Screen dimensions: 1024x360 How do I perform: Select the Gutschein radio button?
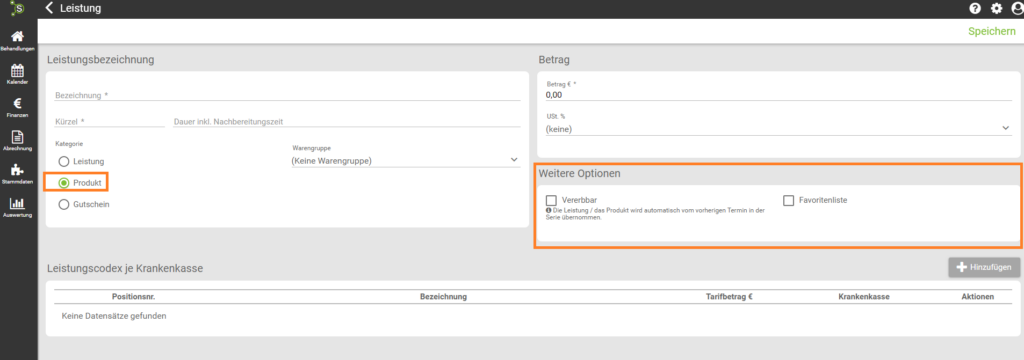pyautogui.click(x=63, y=205)
